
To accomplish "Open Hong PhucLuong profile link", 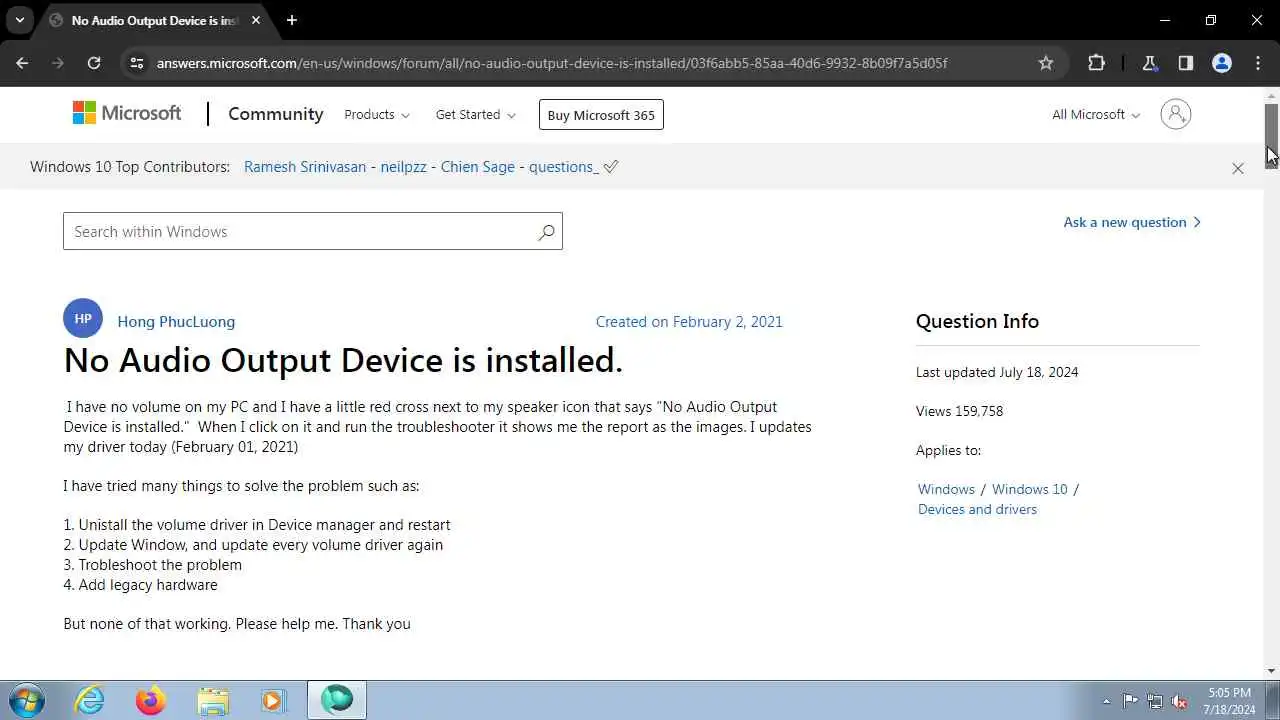I will point(176,322).
